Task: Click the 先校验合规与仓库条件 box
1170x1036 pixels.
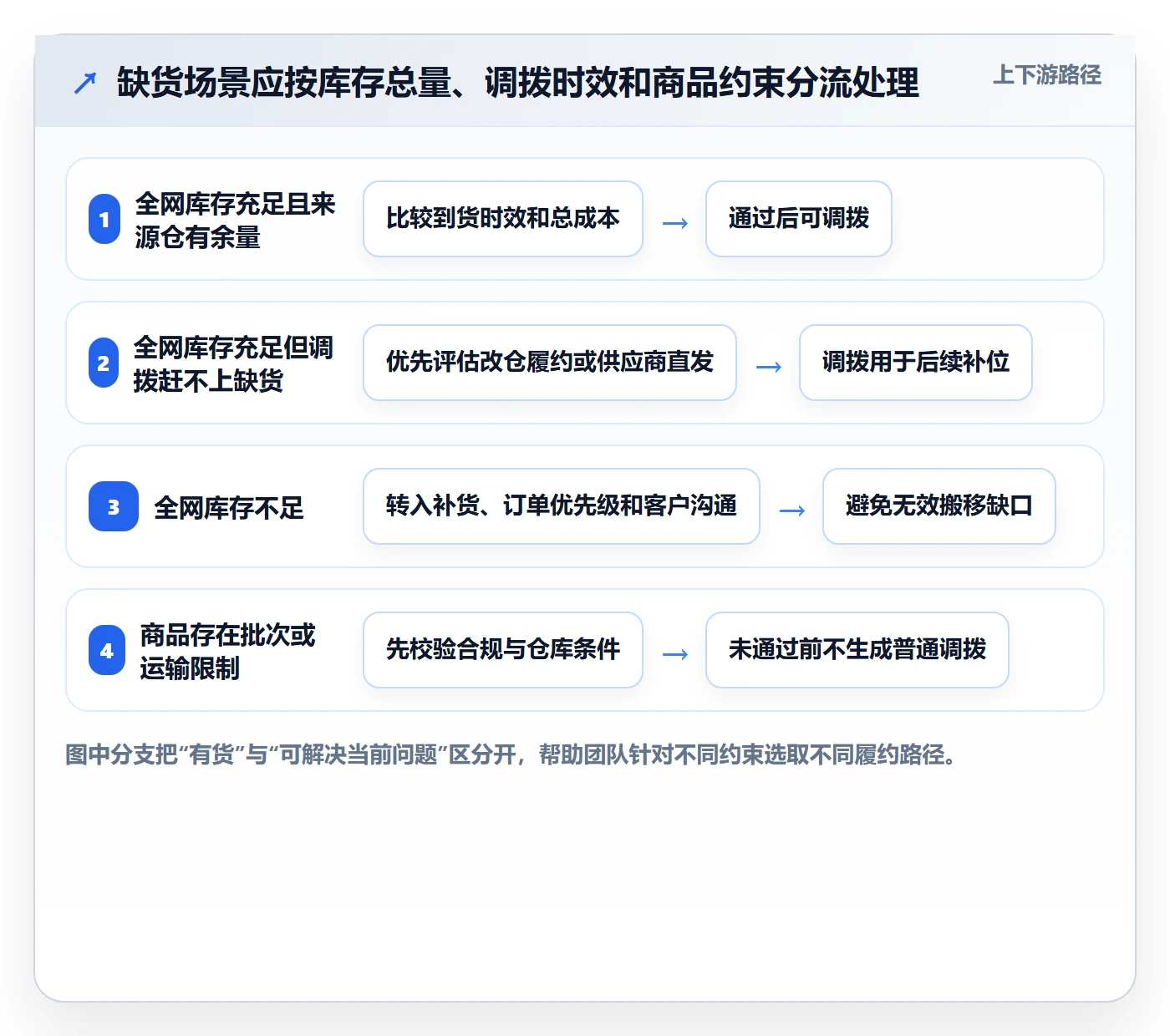Action: coord(503,650)
